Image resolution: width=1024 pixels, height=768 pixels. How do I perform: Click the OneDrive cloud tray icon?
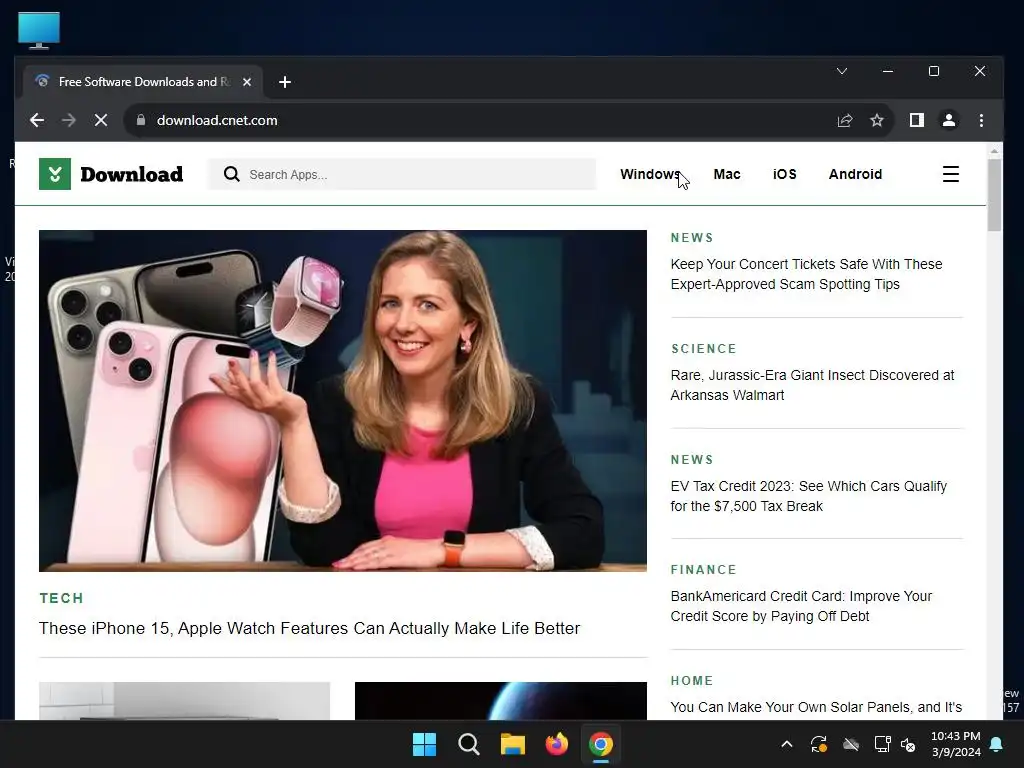click(x=850, y=744)
